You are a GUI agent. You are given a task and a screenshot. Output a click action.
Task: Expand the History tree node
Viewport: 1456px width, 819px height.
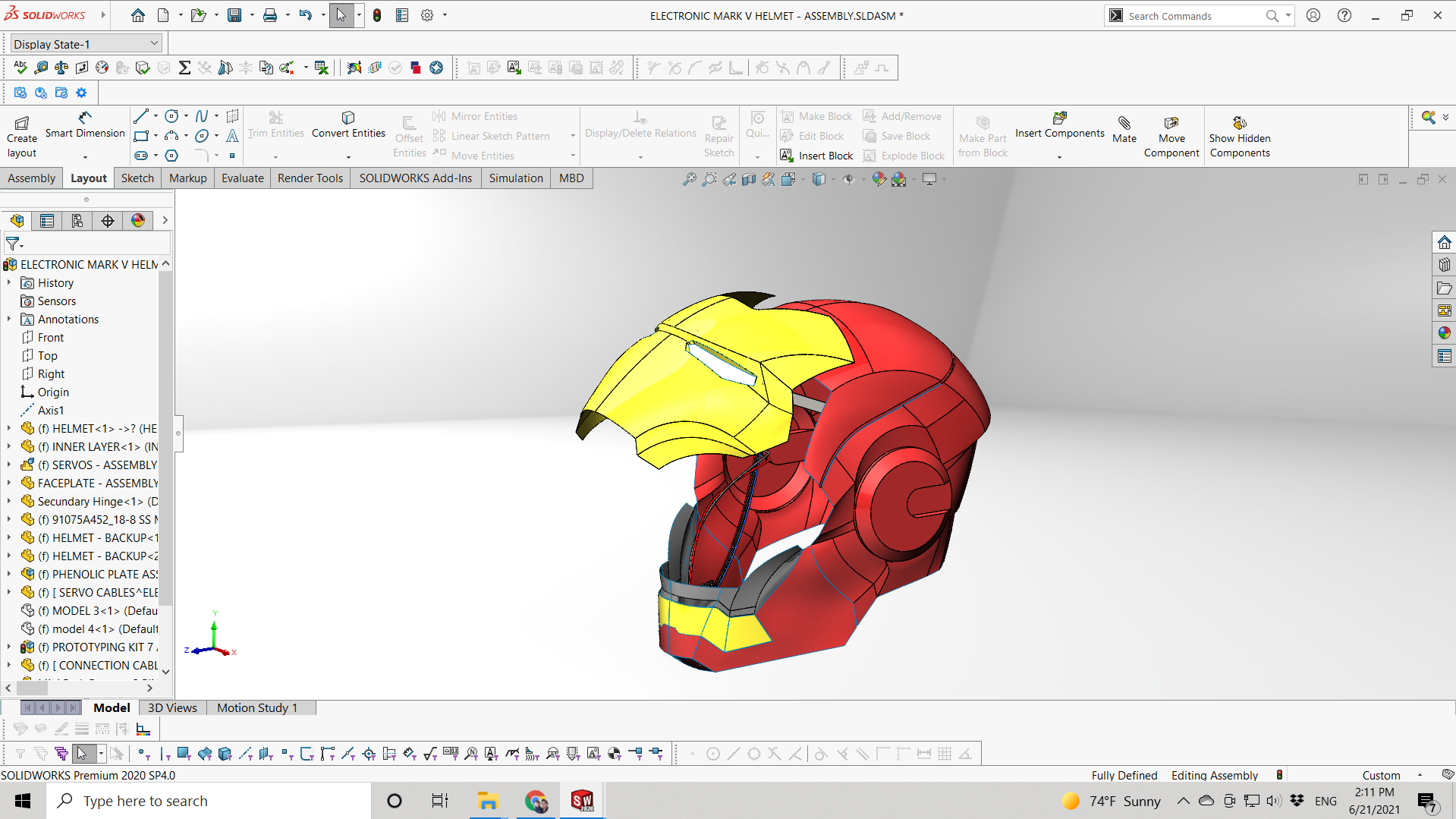[x=9, y=282]
